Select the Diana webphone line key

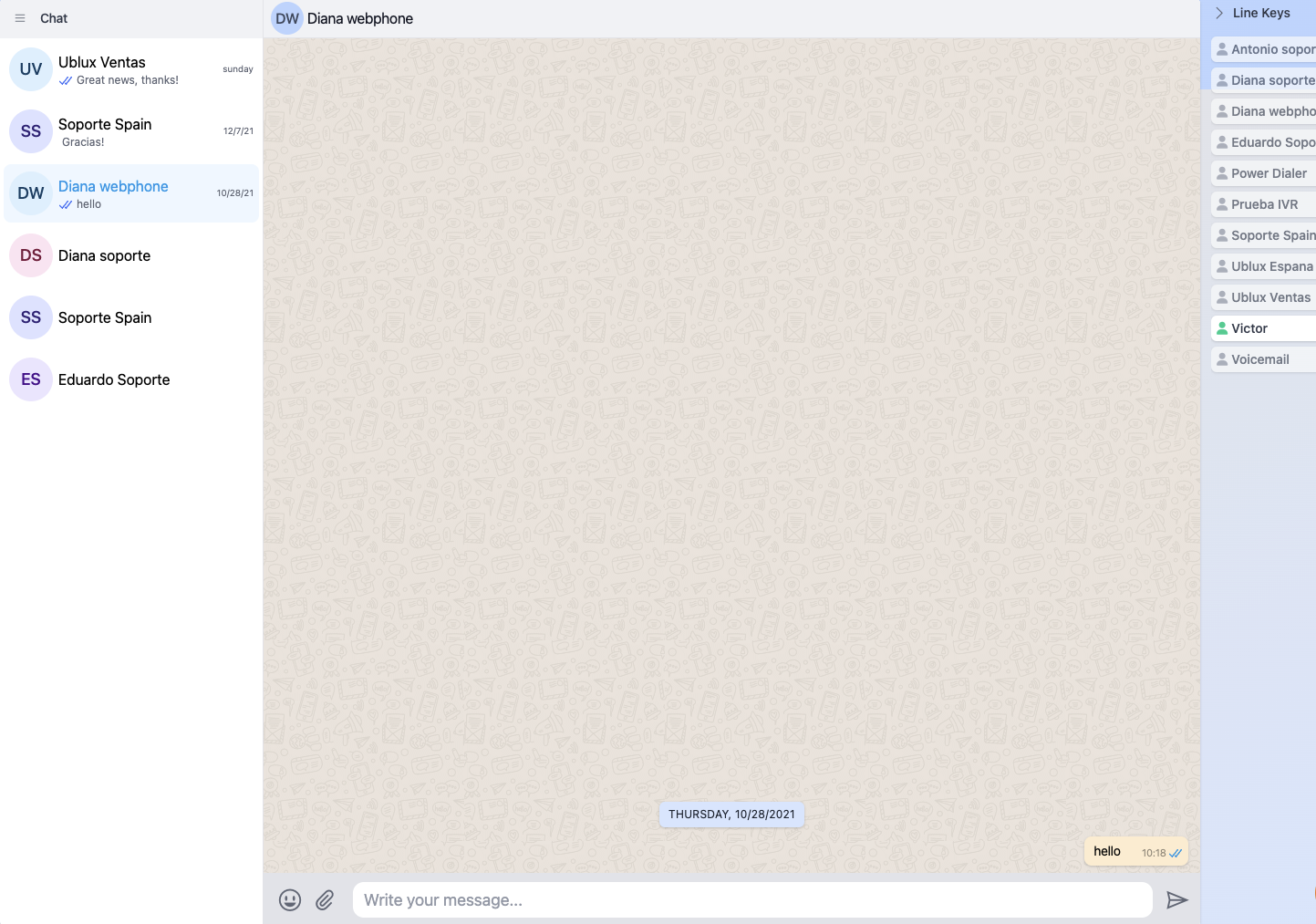(x=1264, y=111)
